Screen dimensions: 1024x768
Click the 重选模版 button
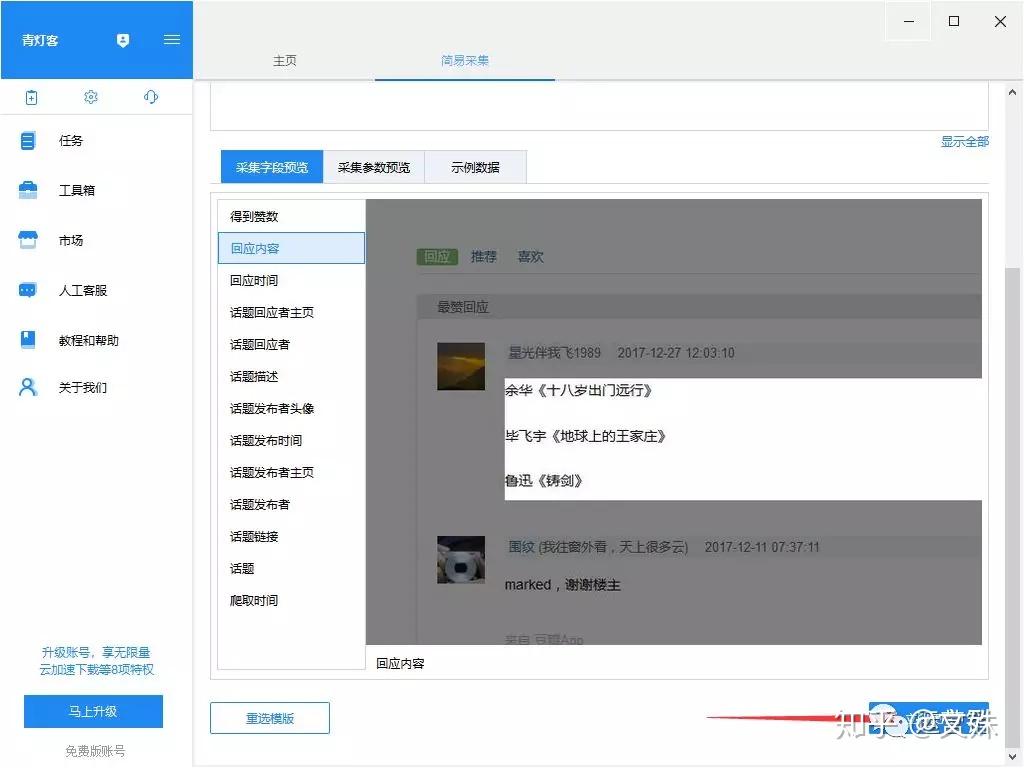(x=270, y=718)
